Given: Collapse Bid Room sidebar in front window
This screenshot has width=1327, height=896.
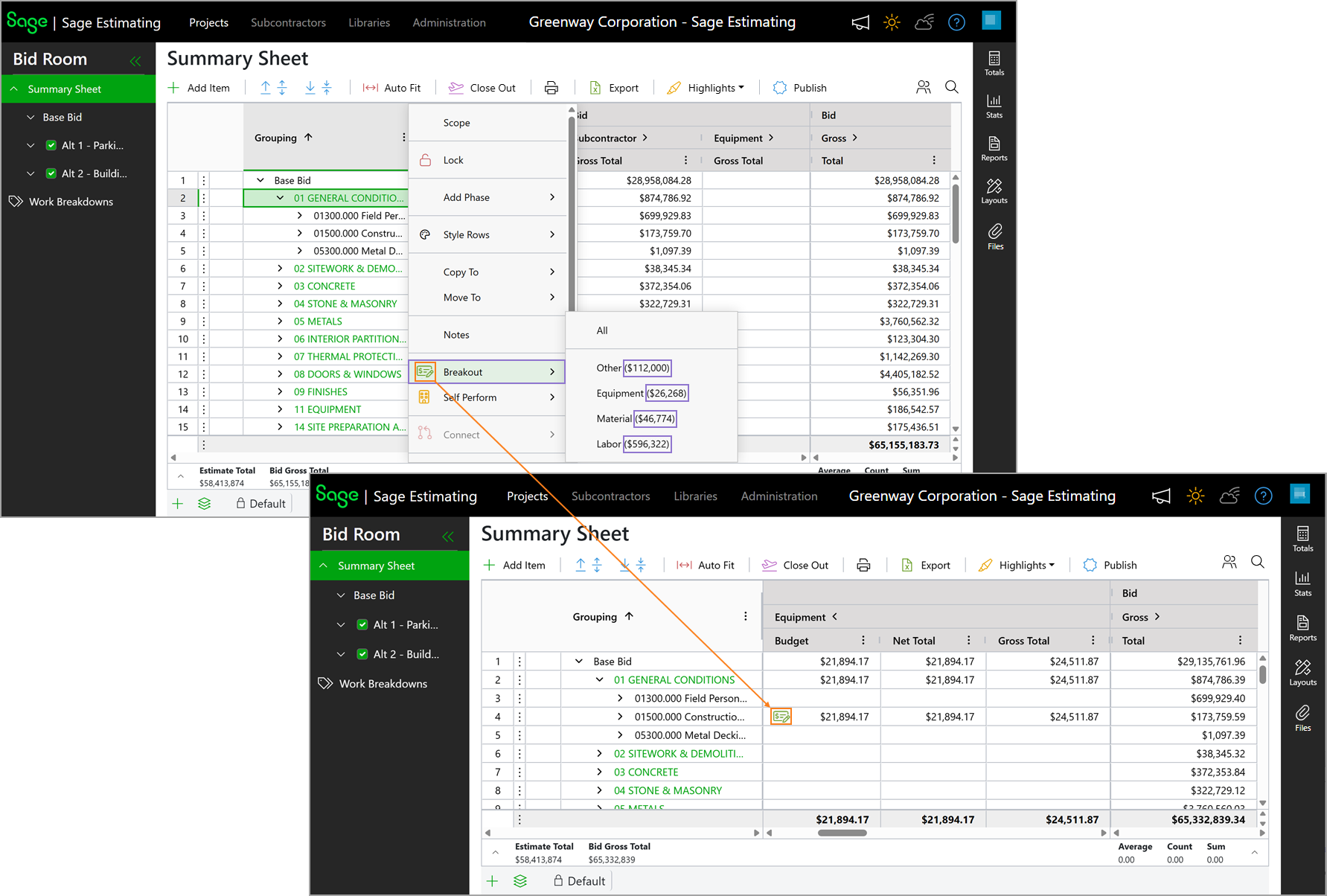Looking at the screenshot, I should coord(448,537).
